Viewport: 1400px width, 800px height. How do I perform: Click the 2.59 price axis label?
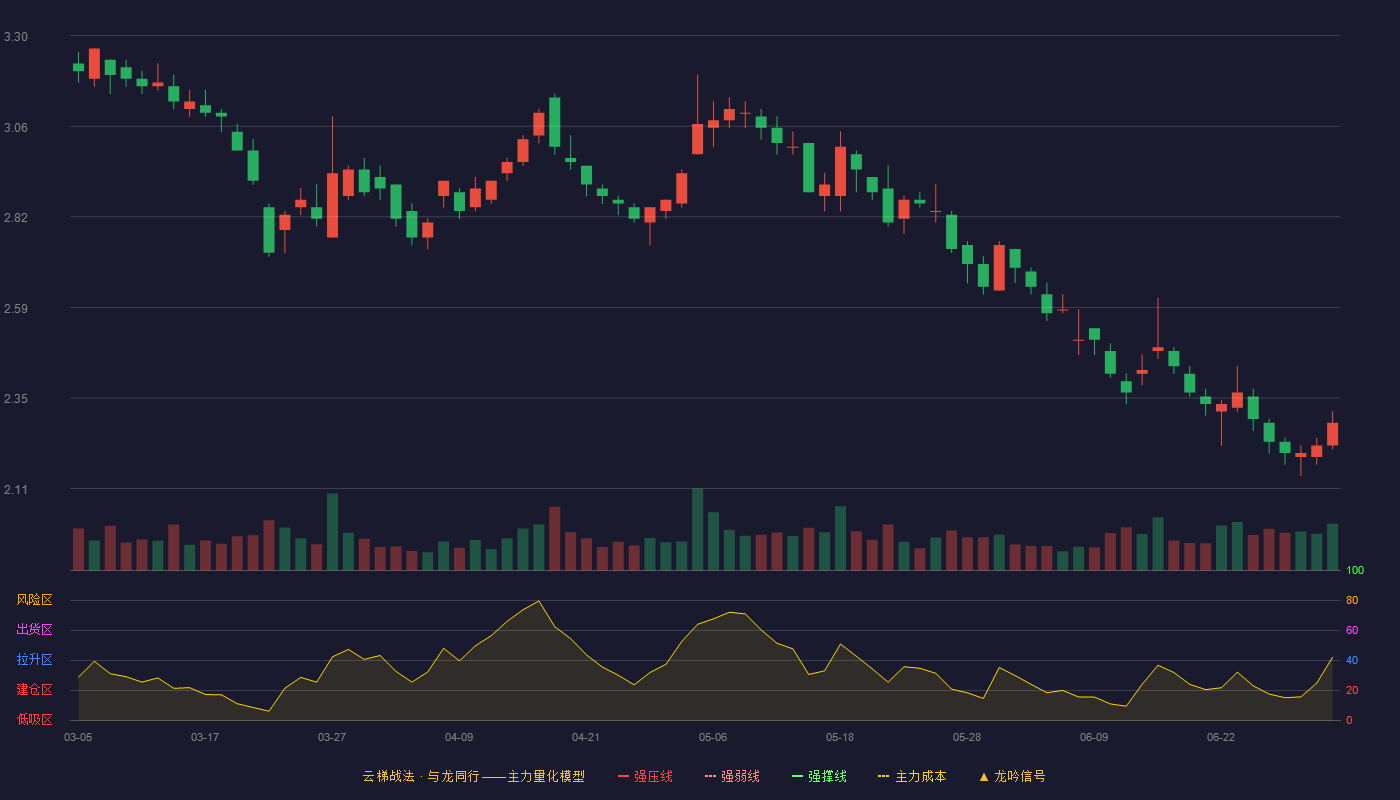coord(16,309)
